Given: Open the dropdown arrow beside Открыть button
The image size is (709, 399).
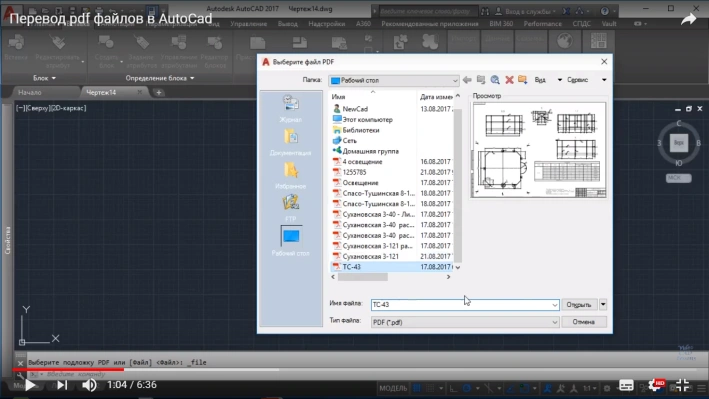Looking at the screenshot, I should pyautogui.click(x=603, y=304).
